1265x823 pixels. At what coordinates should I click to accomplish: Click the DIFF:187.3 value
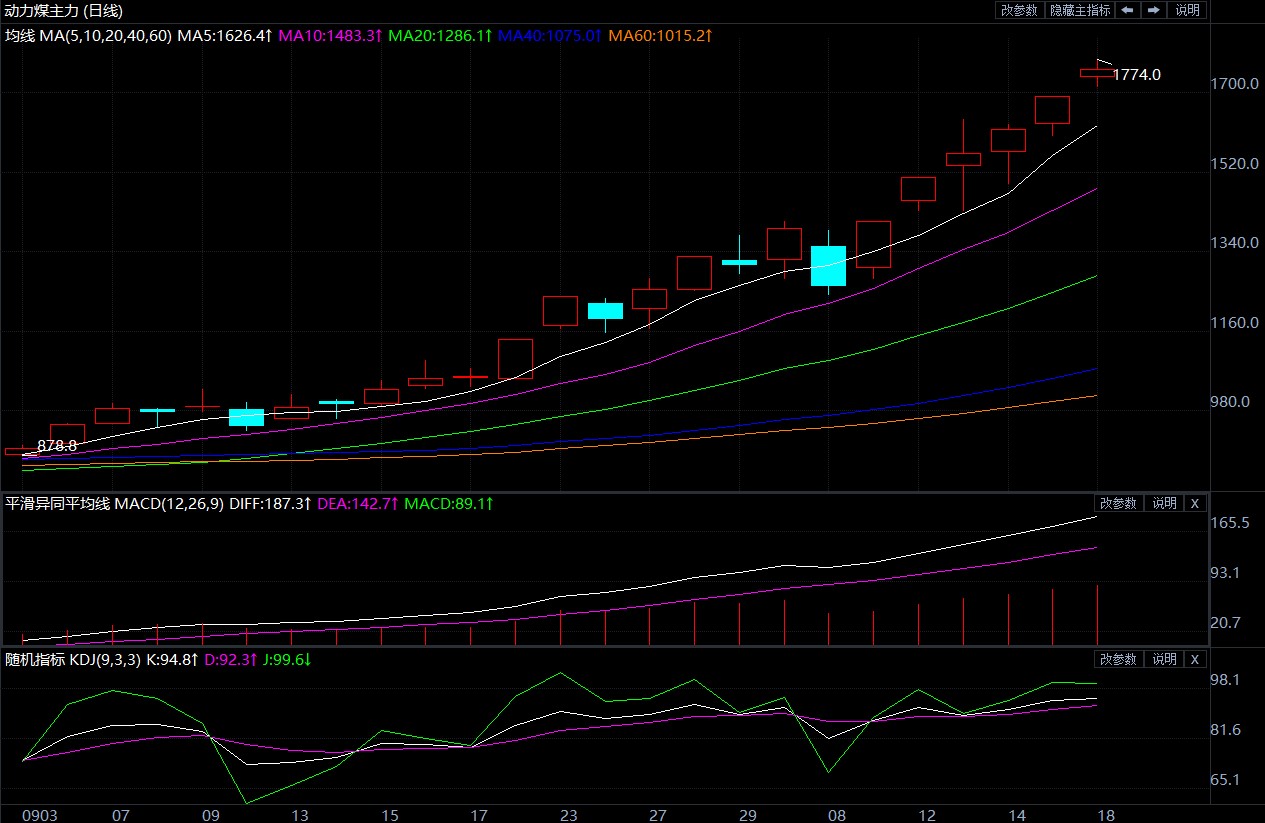(x=271, y=504)
